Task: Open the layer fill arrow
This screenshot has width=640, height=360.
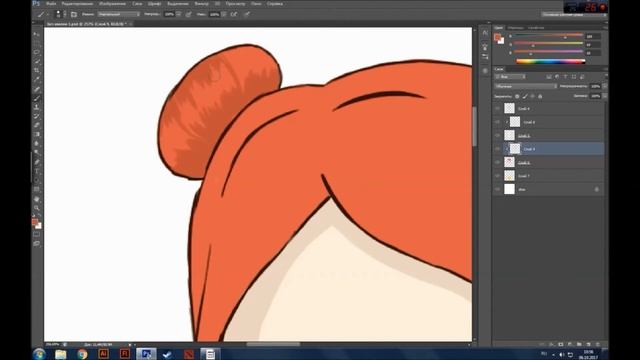Action: [604, 96]
